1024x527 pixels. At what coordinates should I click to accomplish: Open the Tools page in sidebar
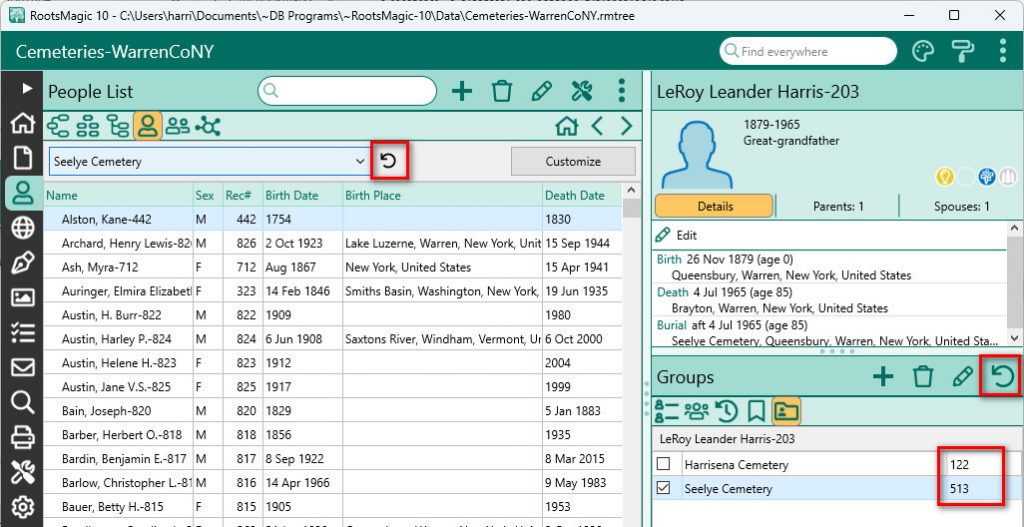pos(23,473)
